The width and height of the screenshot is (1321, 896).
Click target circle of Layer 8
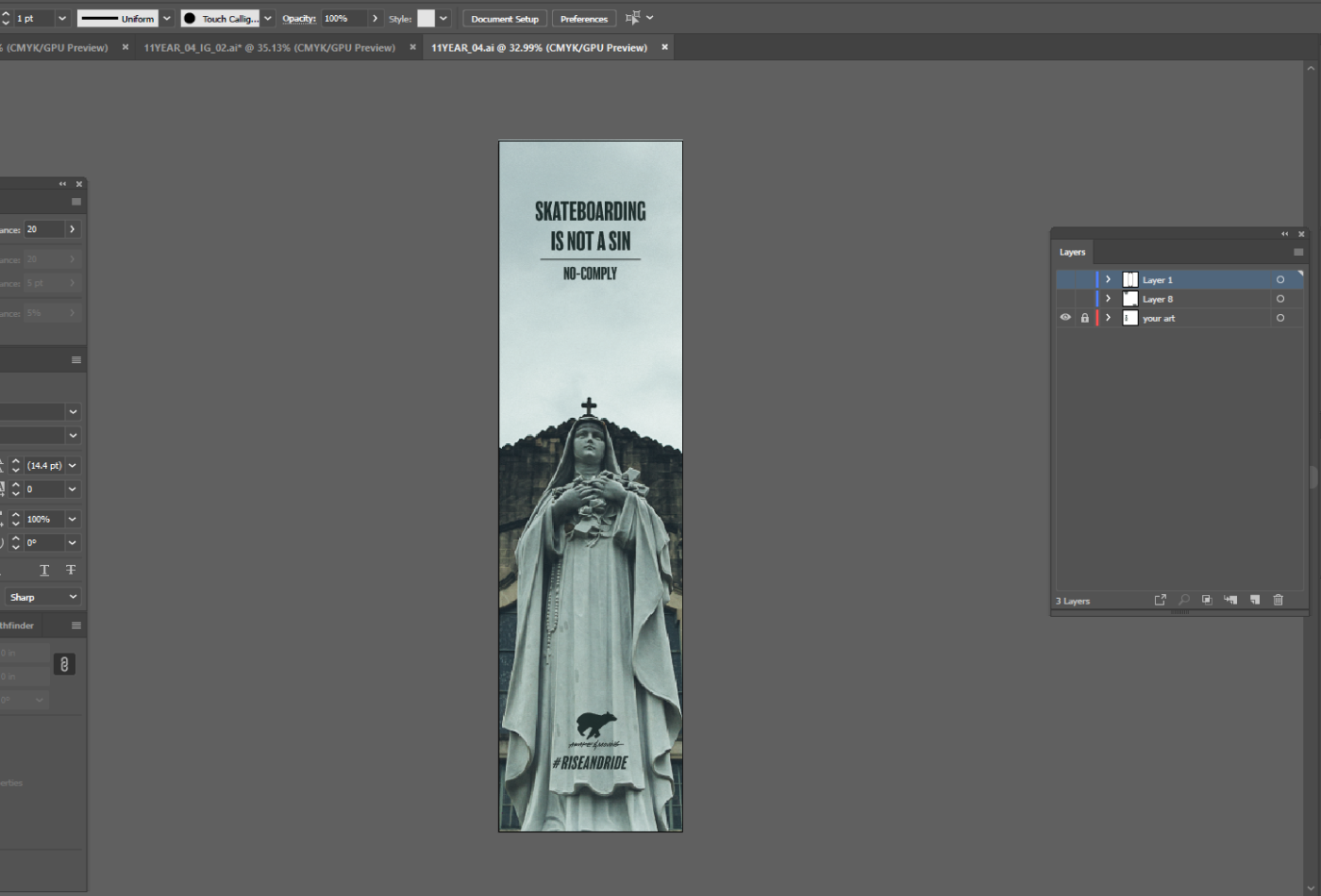(1280, 299)
